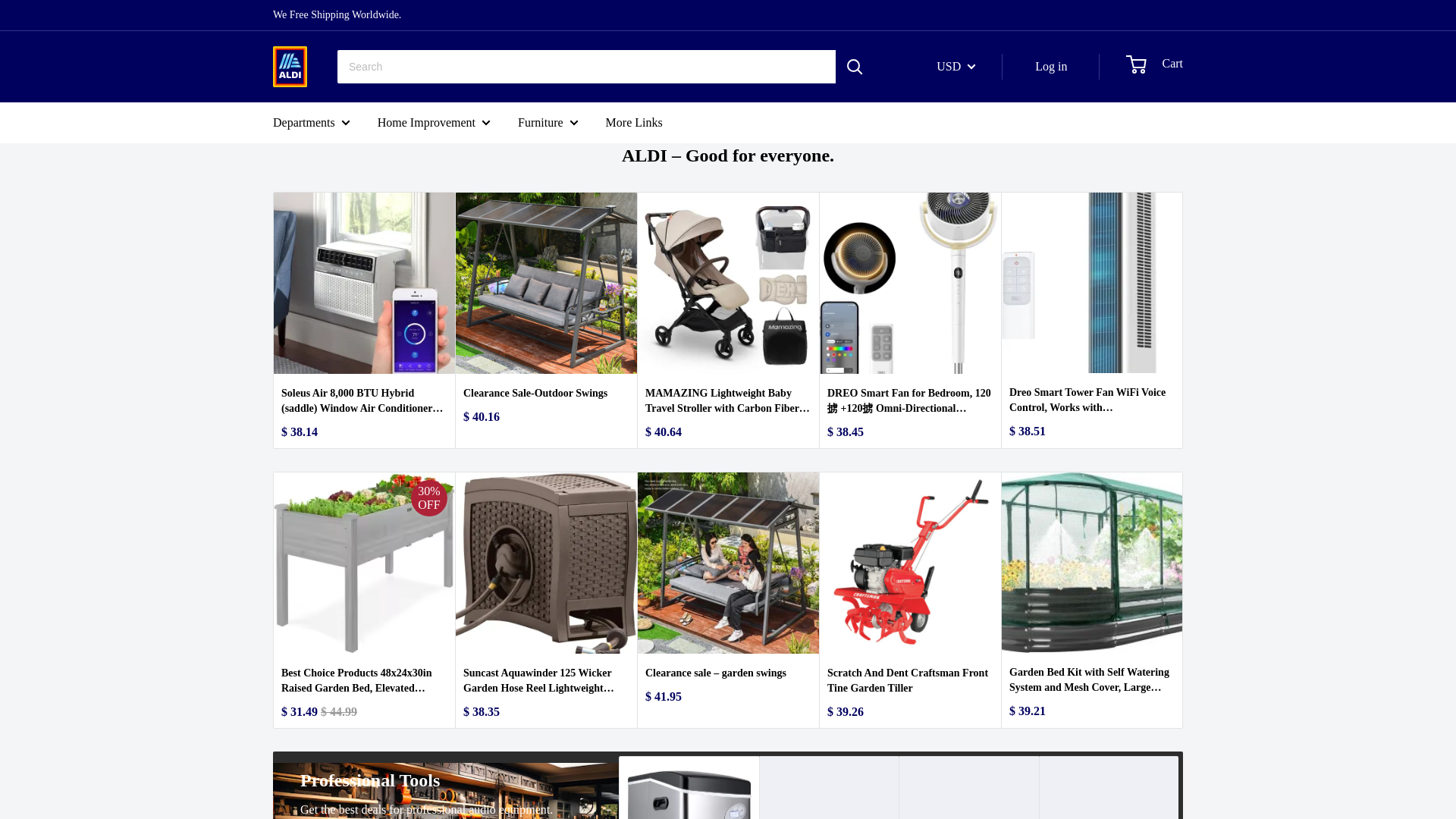Open Soleus Air window conditioner image
The width and height of the screenshot is (1456, 819).
[364, 283]
